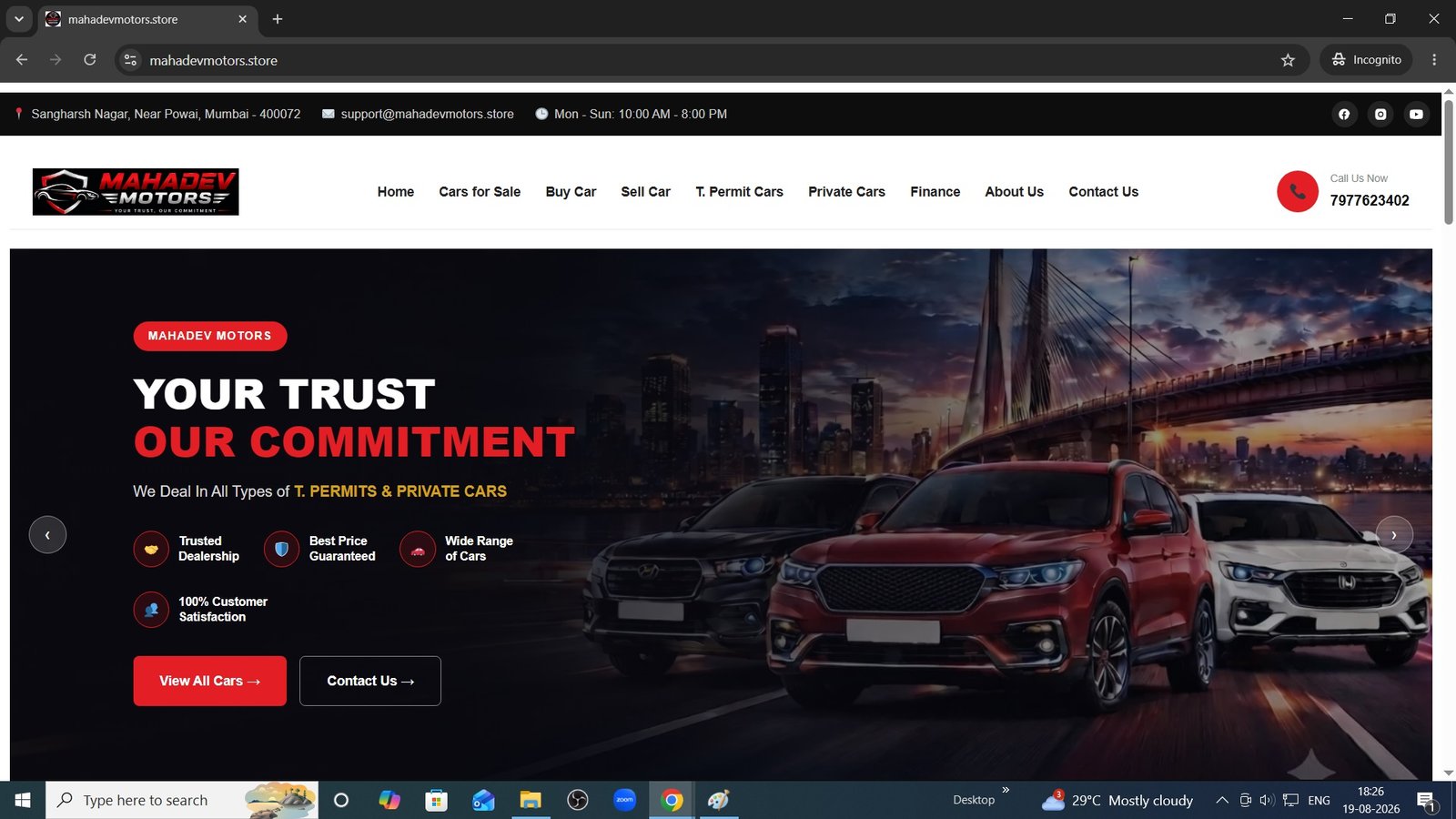The width and height of the screenshot is (1456, 819).
Task: Open Chrome's three-dot menu
Action: coord(1434,60)
